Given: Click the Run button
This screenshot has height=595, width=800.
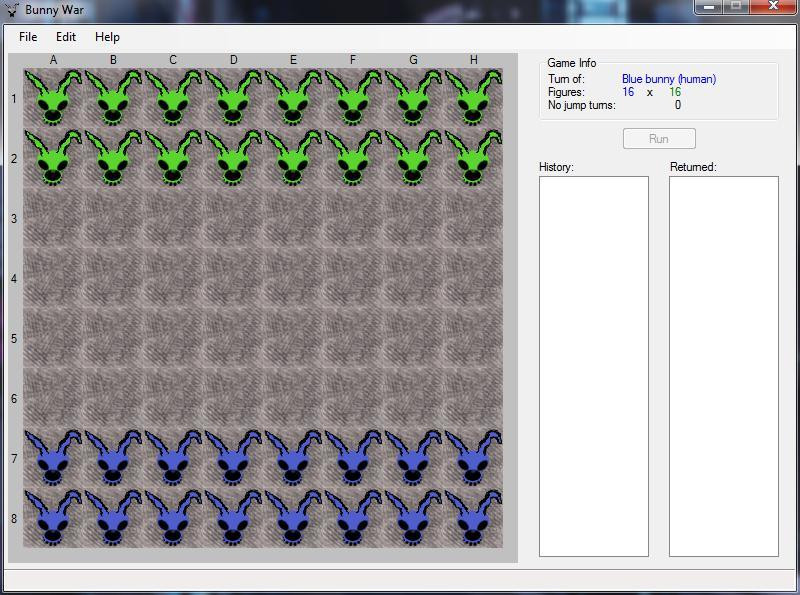Looking at the screenshot, I should tap(659, 139).
